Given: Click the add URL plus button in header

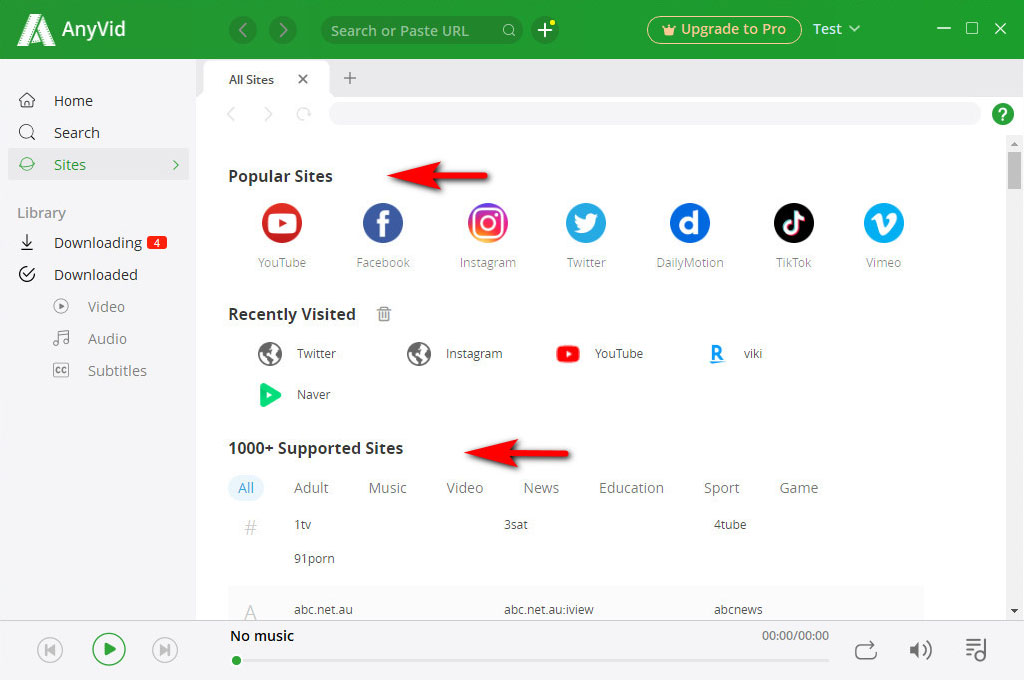Looking at the screenshot, I should pyautogui.click(x=545, y=30).
